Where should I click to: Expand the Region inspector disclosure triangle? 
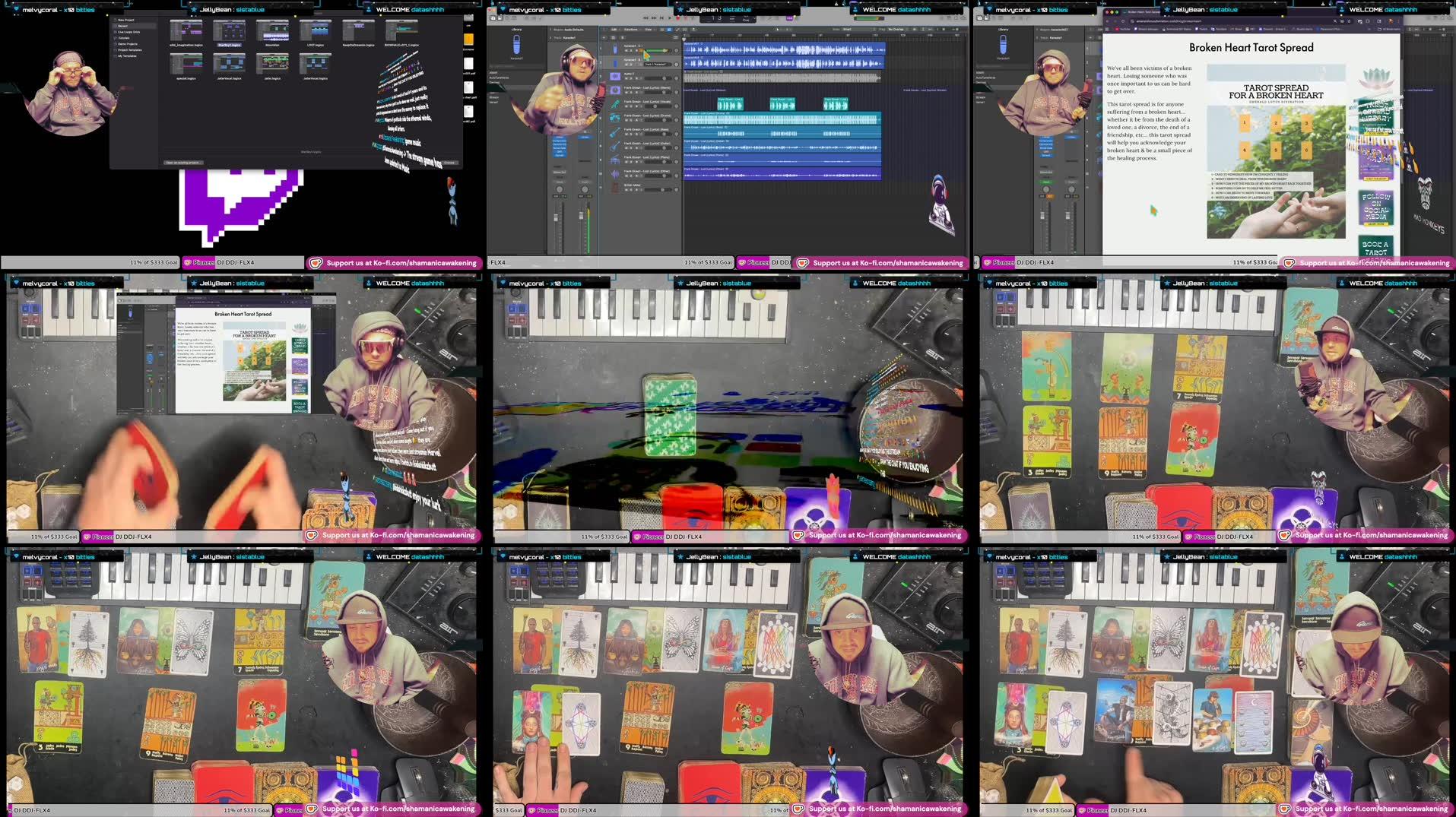coord(550,30)
